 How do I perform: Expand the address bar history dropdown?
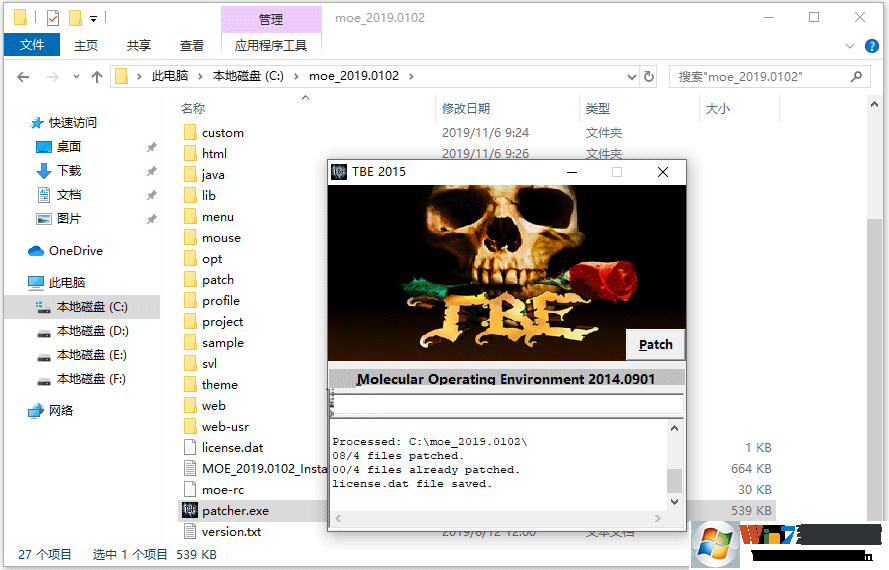631,76
